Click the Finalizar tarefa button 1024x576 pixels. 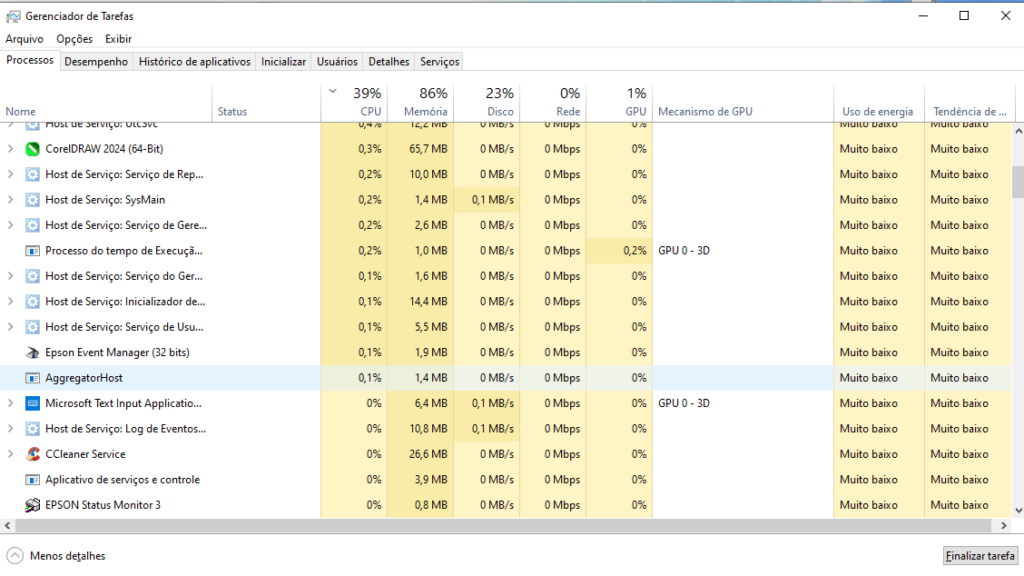[x=980, y=556]
